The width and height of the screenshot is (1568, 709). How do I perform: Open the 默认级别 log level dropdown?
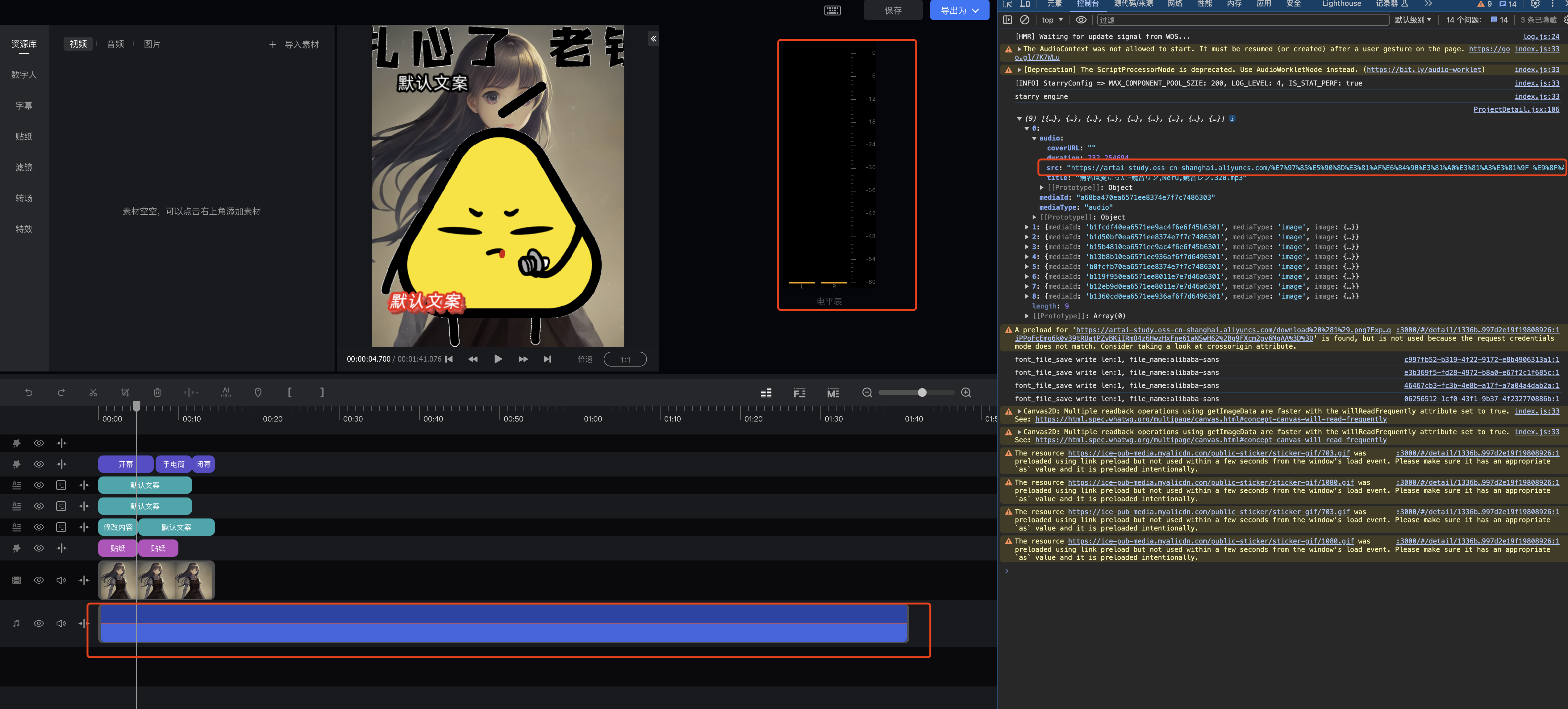[1413, 20]
